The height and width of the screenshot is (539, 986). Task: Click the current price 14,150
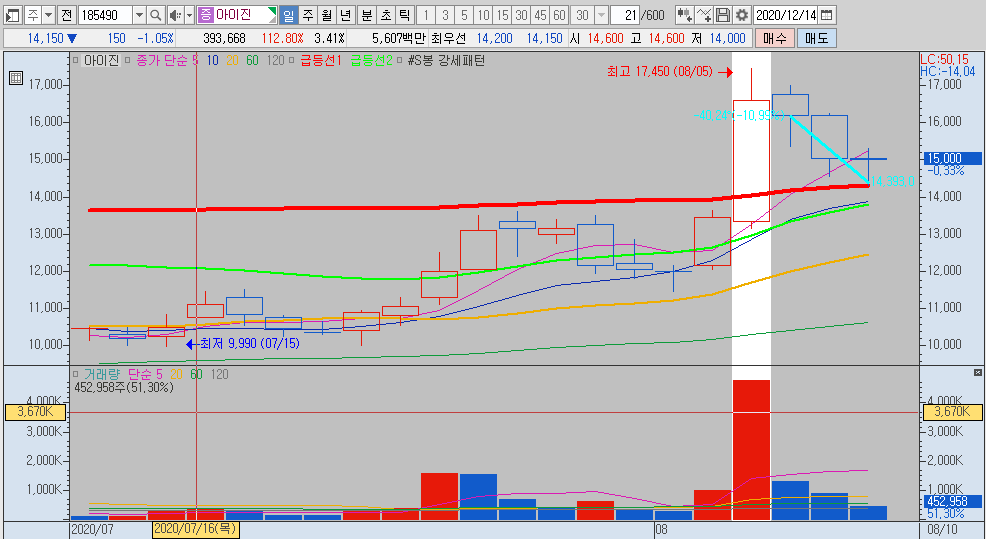45,38
